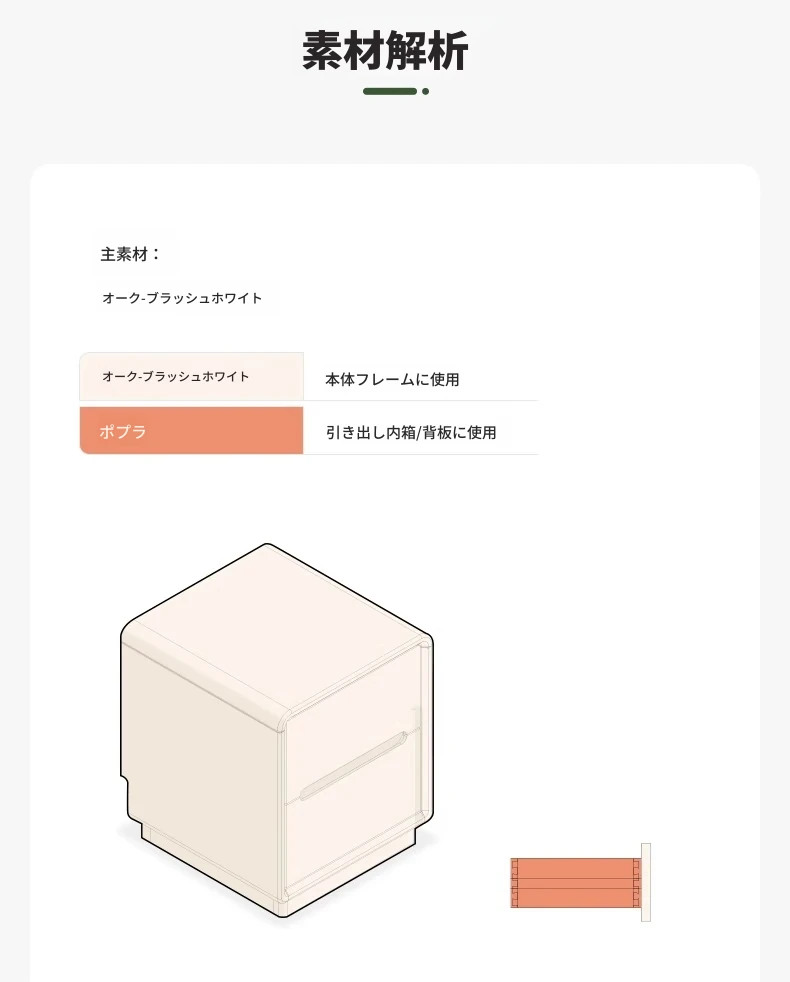
Task: Click the 素材解析 heading
Action: point(385,51)
